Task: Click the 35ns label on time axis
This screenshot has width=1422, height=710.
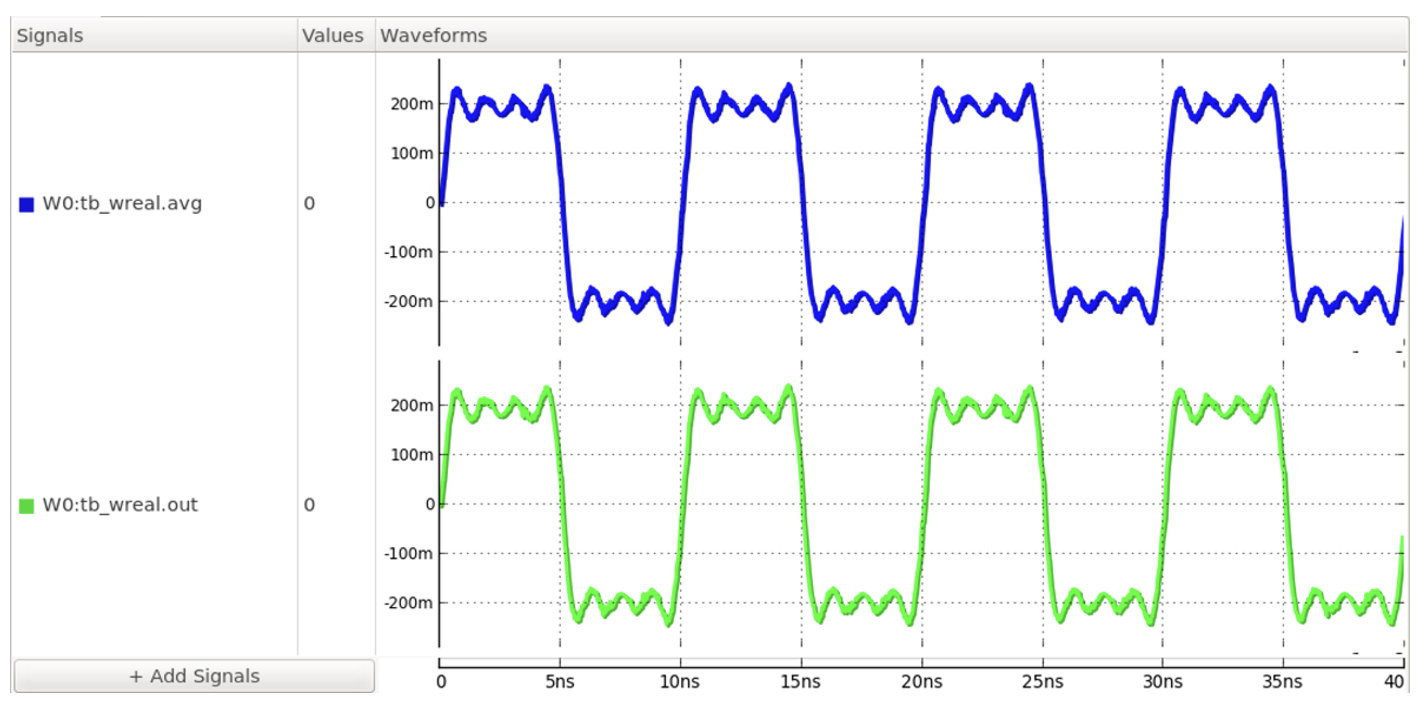Action: click(x=1283, y=682)
